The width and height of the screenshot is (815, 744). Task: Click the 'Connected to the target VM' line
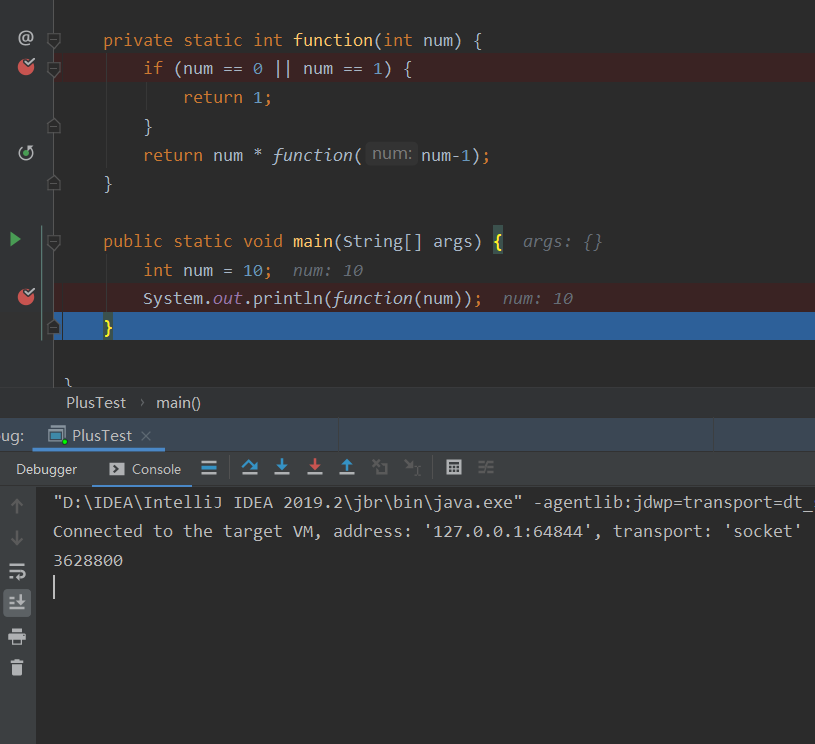click(427, 531)
